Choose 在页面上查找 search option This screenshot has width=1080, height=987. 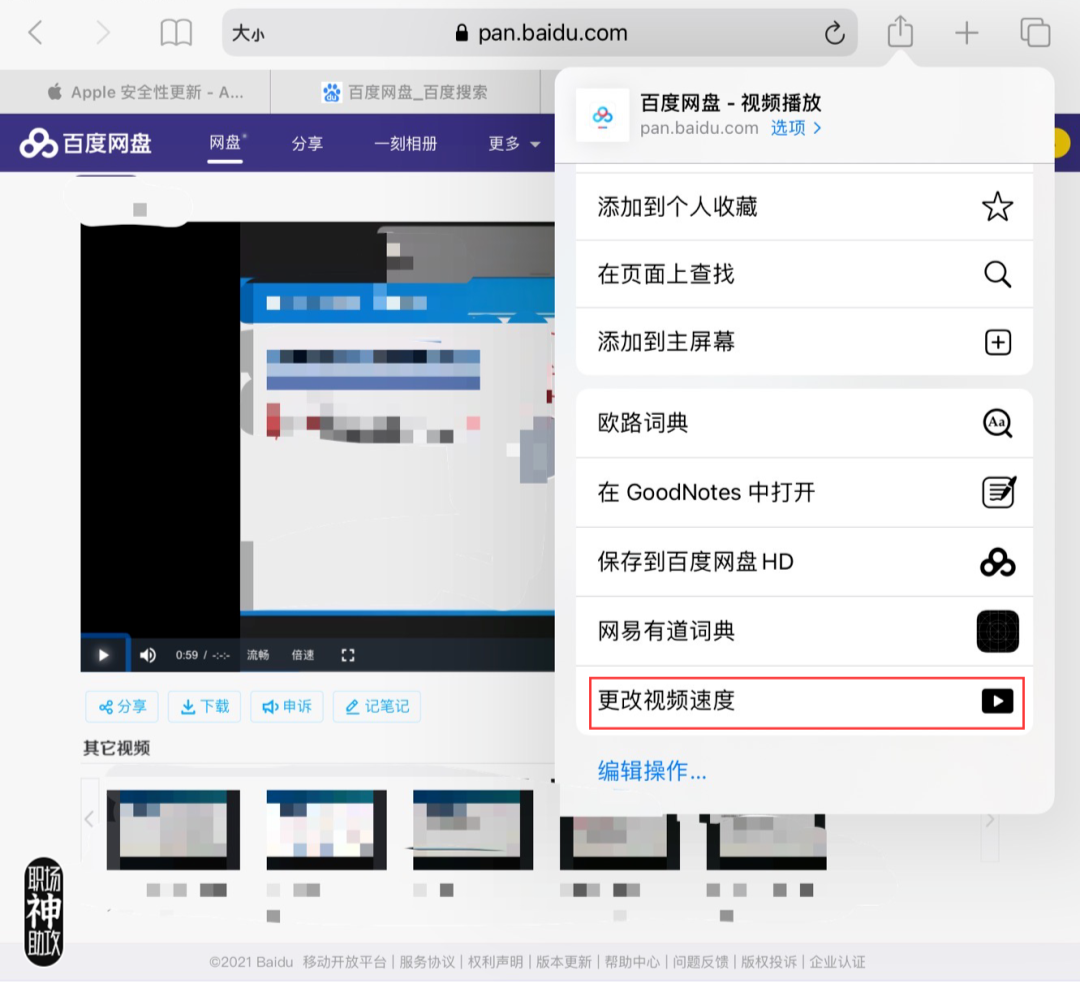[x=804, y=274]
